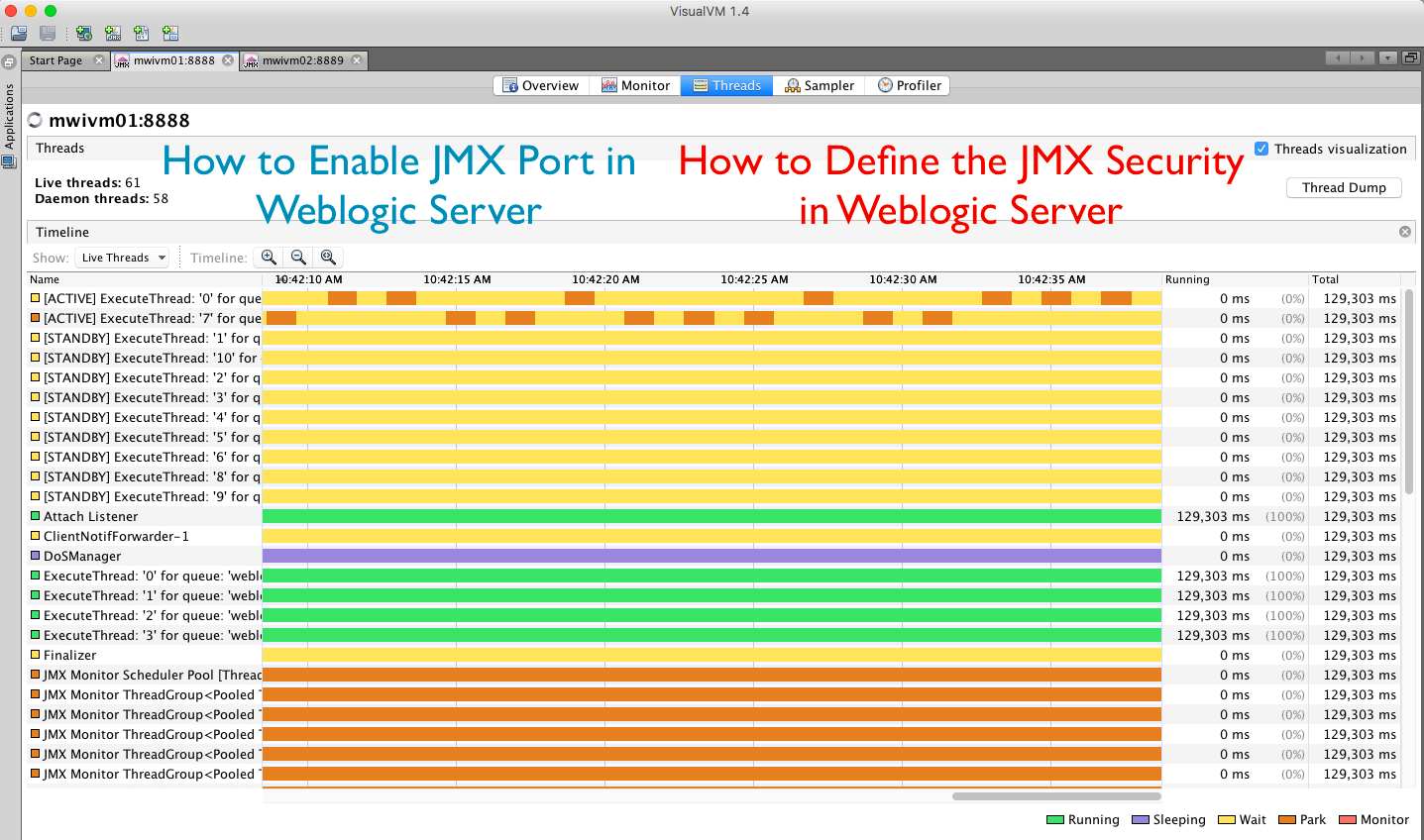Close the mwivm02:8889 tab
This screenshot has width=1424, height=840.
point(357,60)
